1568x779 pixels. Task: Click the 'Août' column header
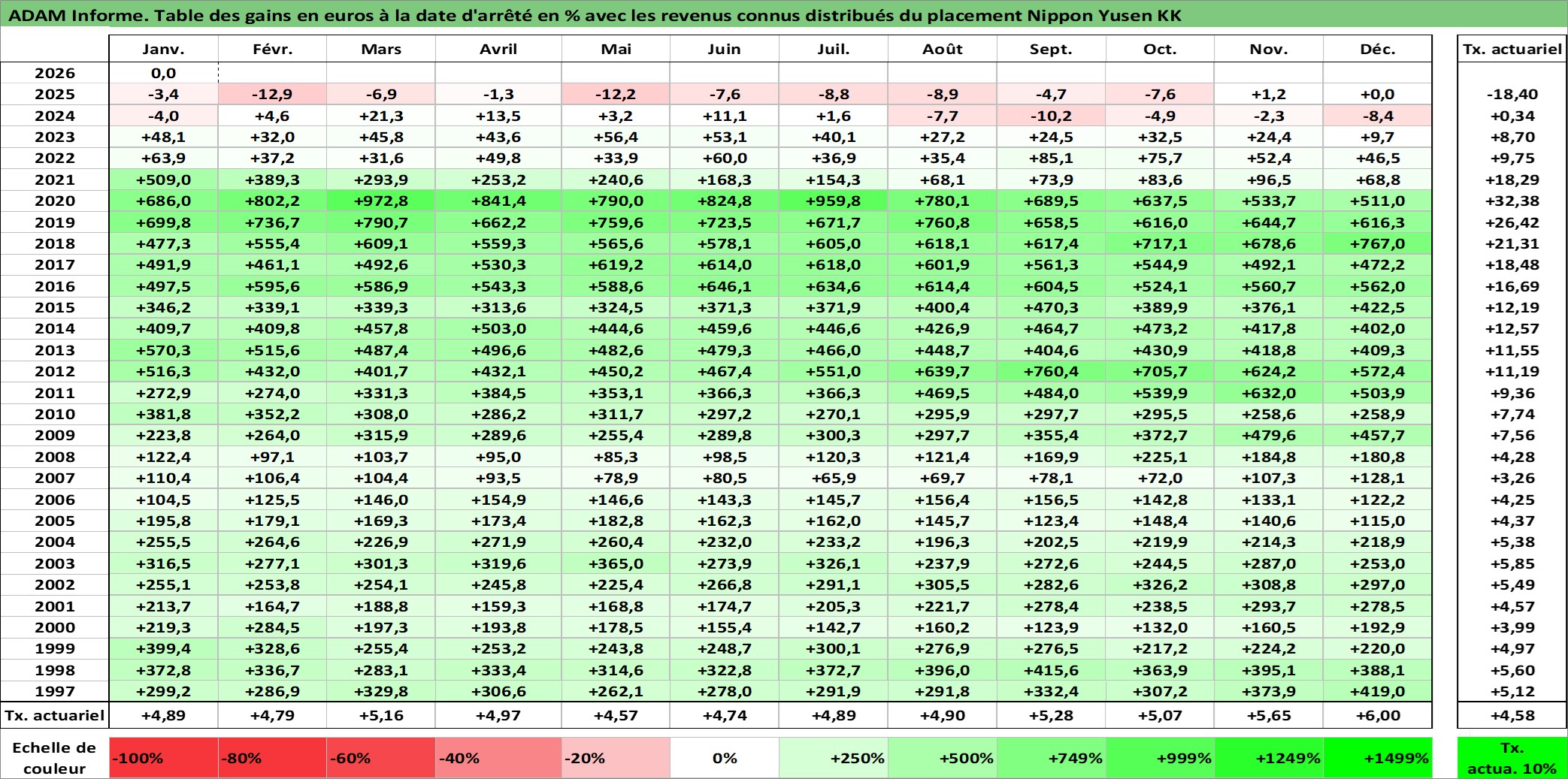943,49
